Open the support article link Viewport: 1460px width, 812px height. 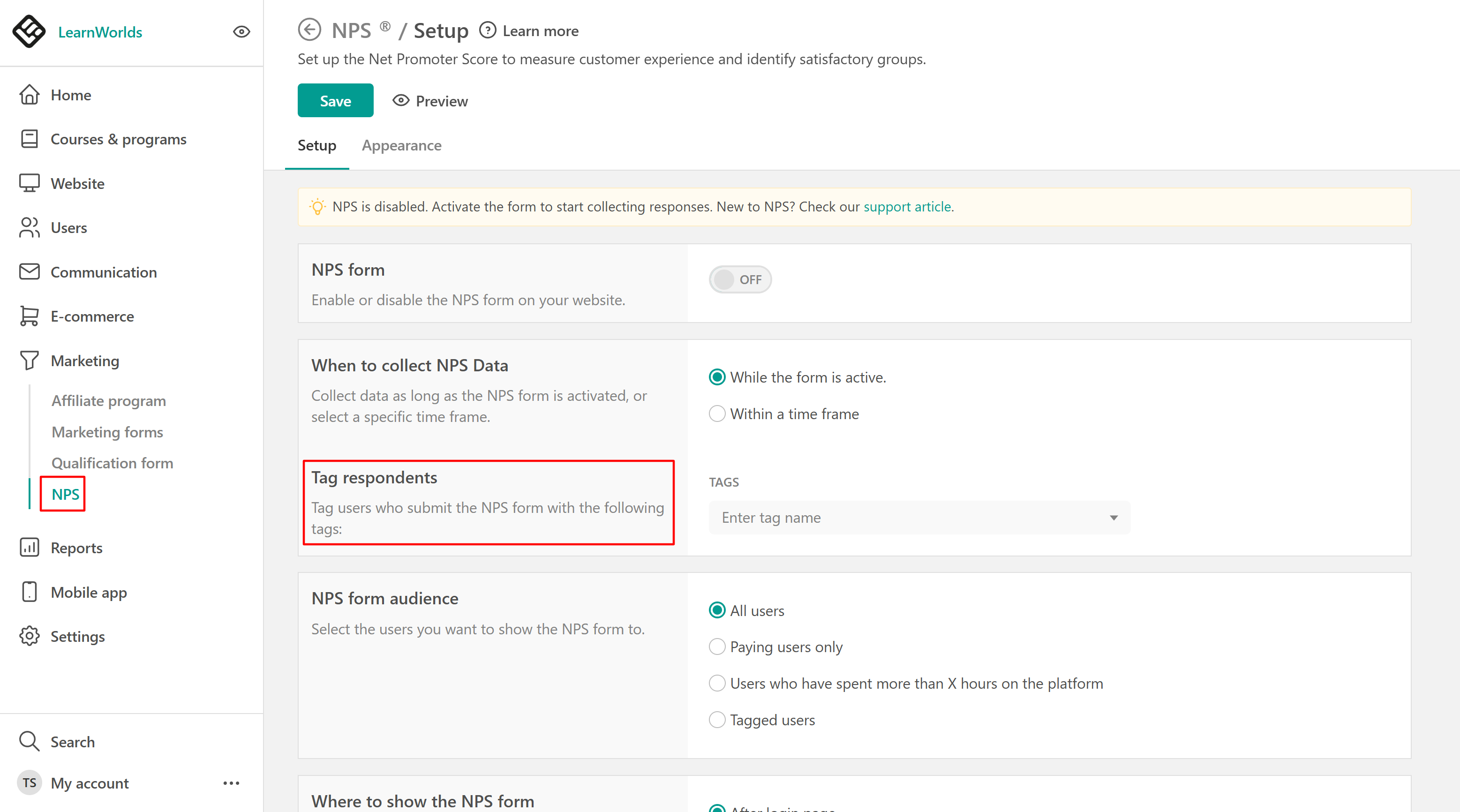[907, 207]
